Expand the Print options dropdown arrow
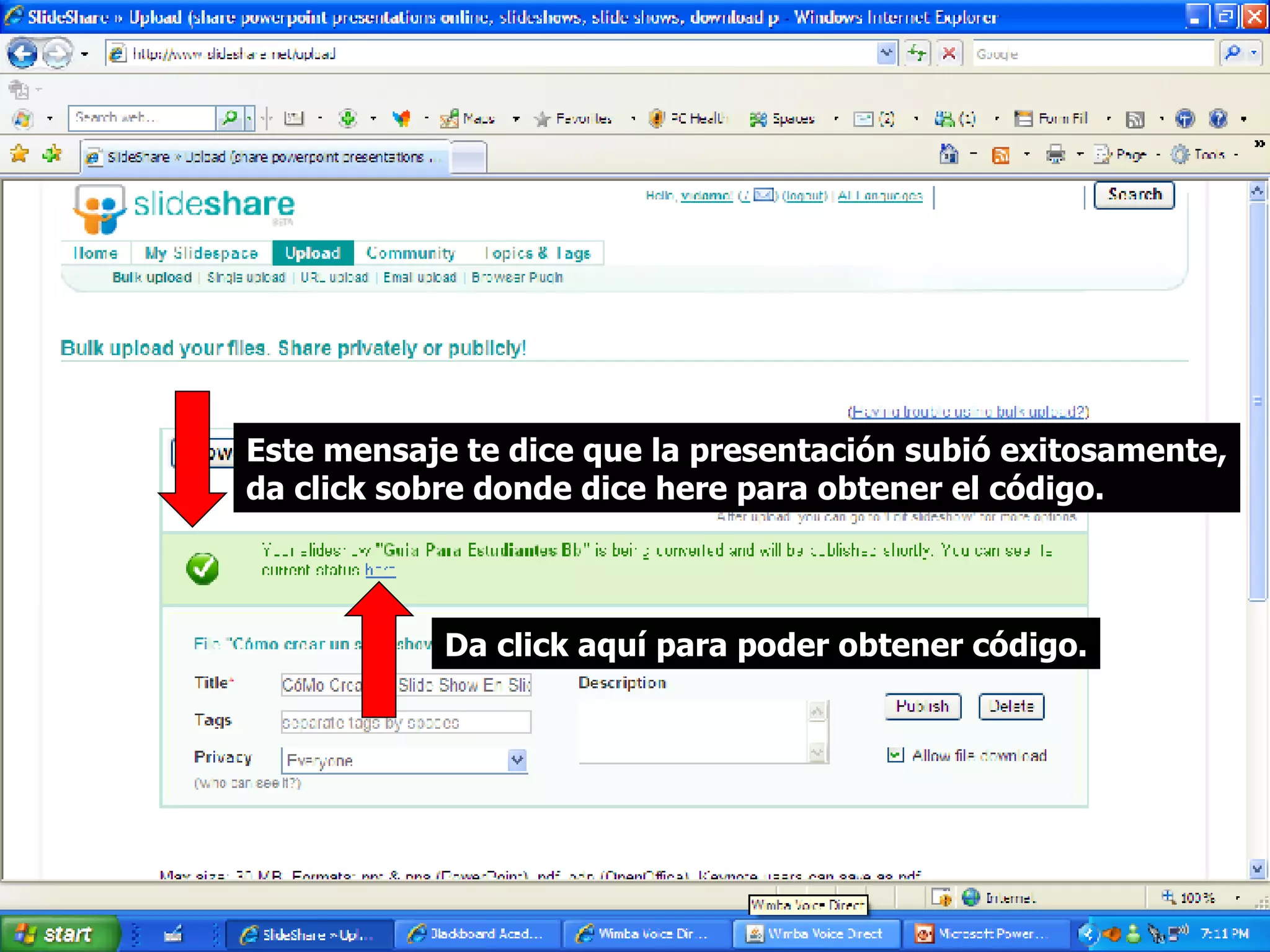This screenshot has width=1270, height=952. point(1080,154)
